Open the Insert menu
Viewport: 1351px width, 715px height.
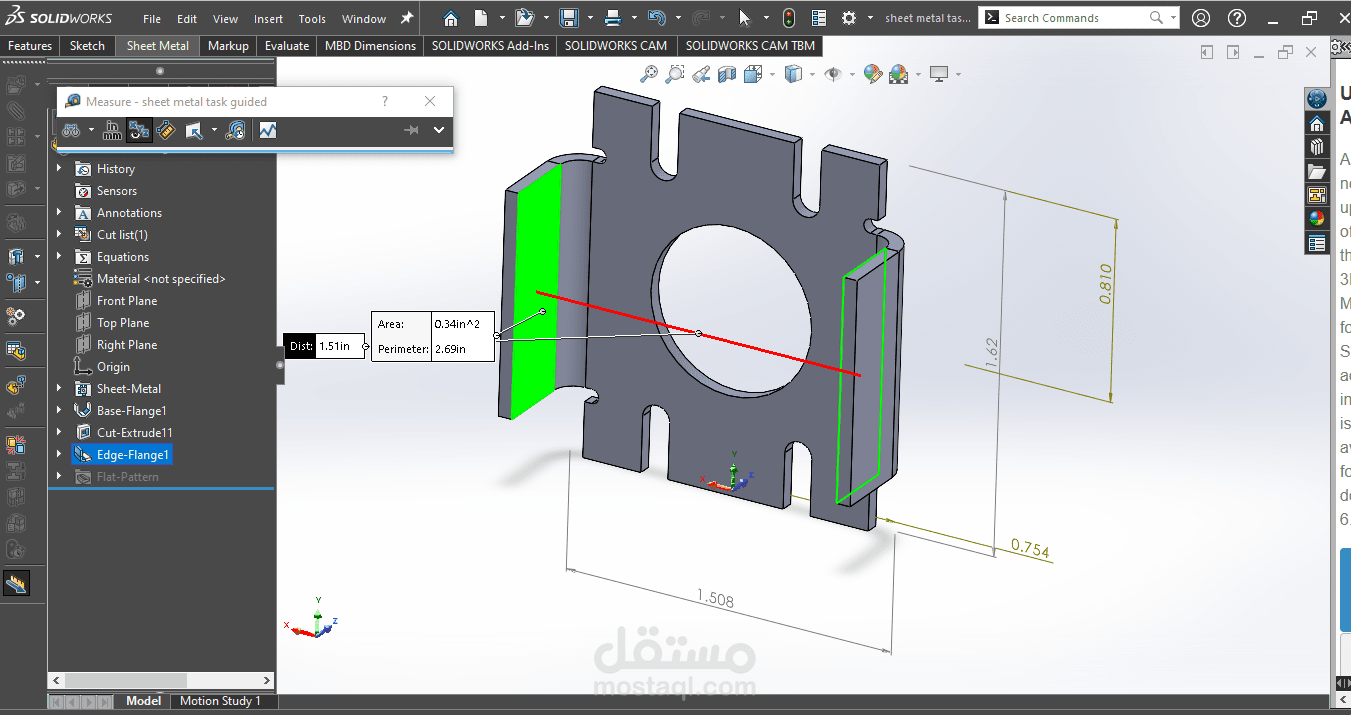point(268,19)
